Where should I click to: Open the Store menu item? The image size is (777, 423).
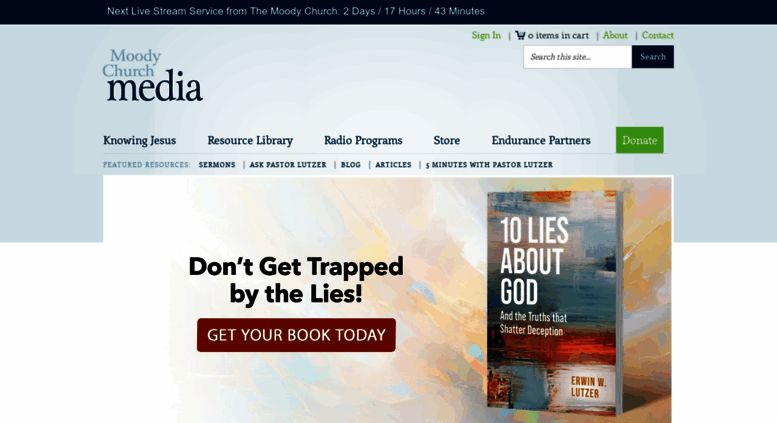pos(446,140)
